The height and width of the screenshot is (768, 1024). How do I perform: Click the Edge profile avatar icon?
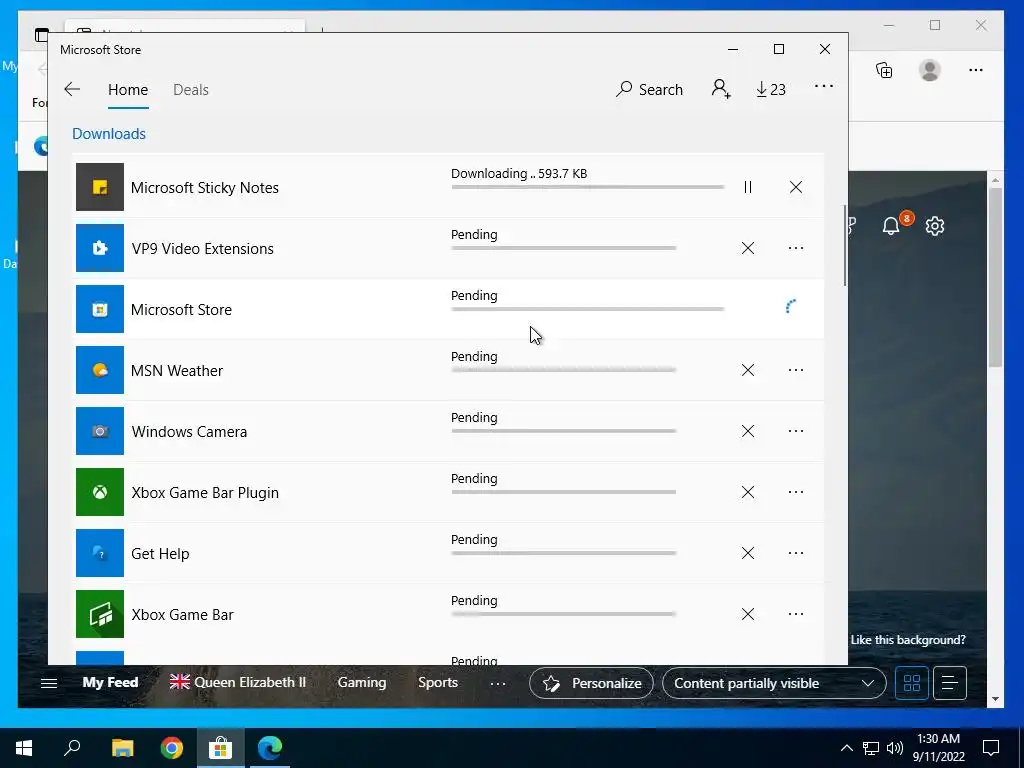929,70
